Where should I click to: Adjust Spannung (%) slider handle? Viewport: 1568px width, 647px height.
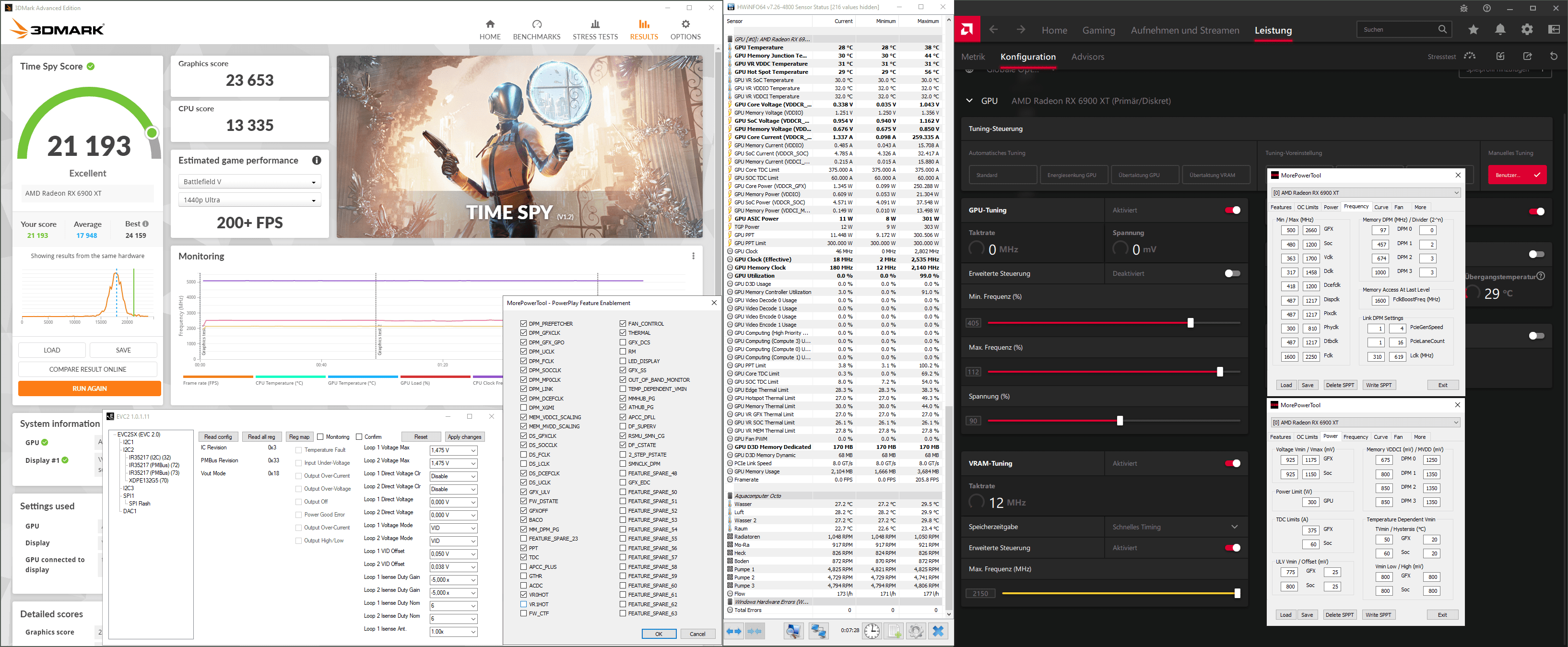(x=1120, y=421)
